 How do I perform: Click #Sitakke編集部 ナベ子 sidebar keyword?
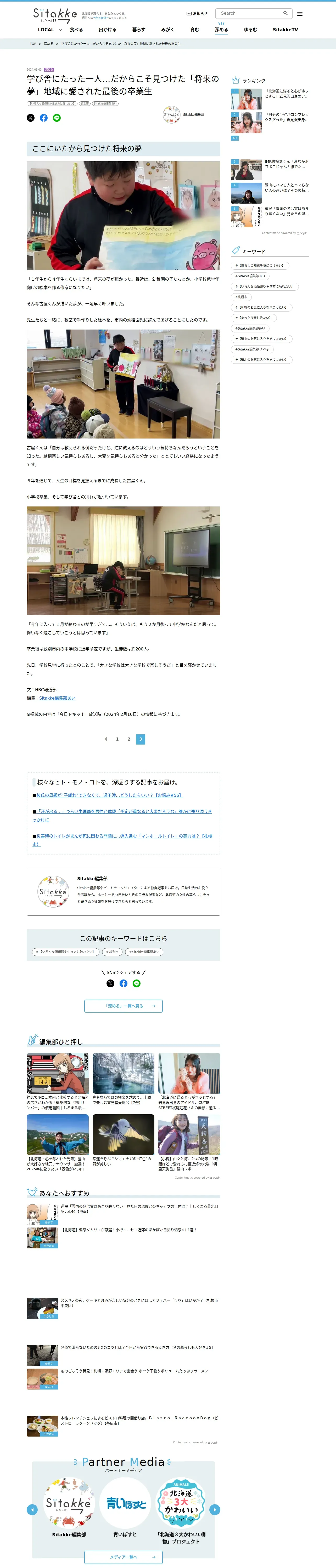[x=253, y=349]
